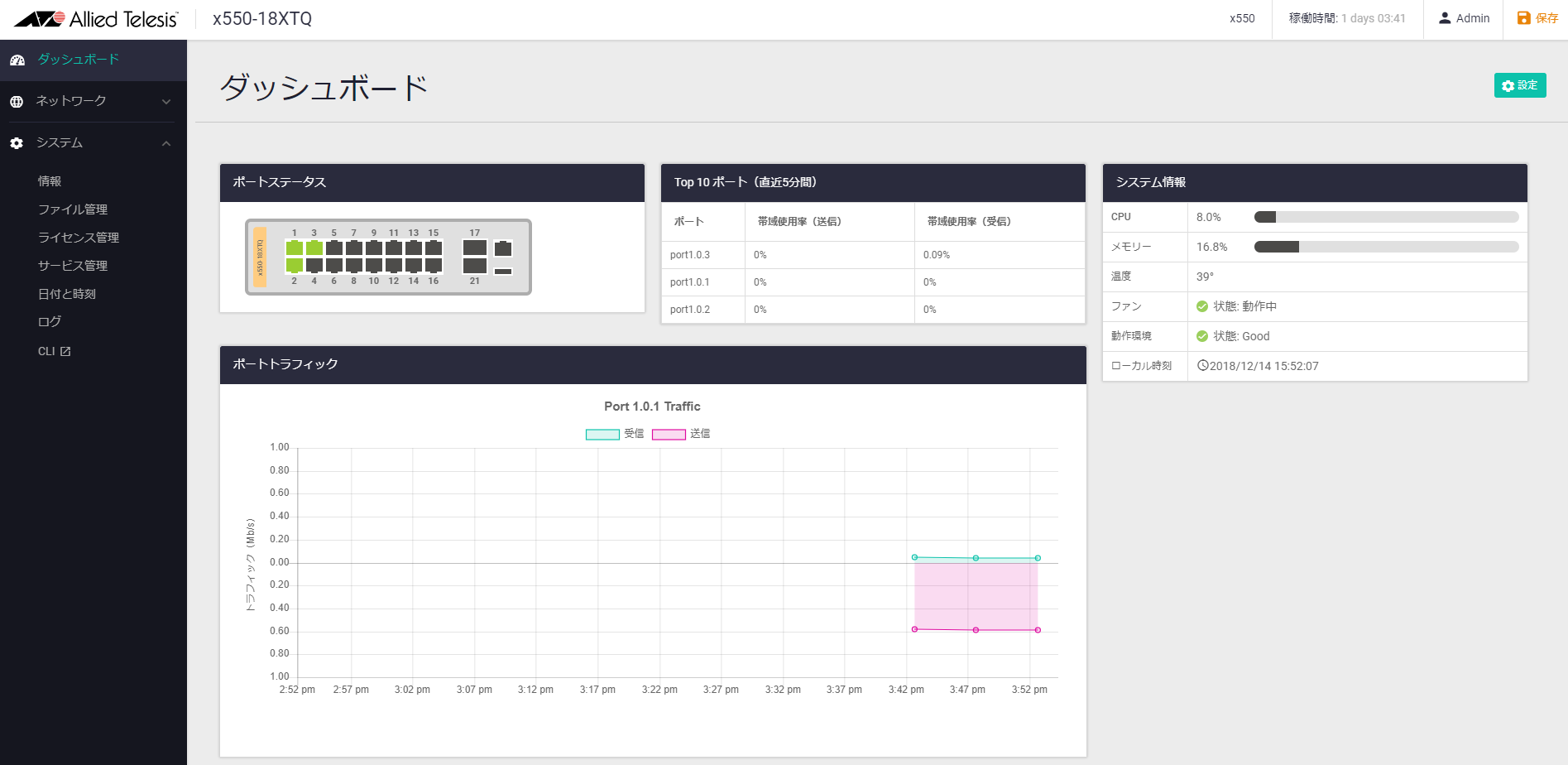1568x765 pixels.
Task: Click the green 設定 button
Action: 1519,85
